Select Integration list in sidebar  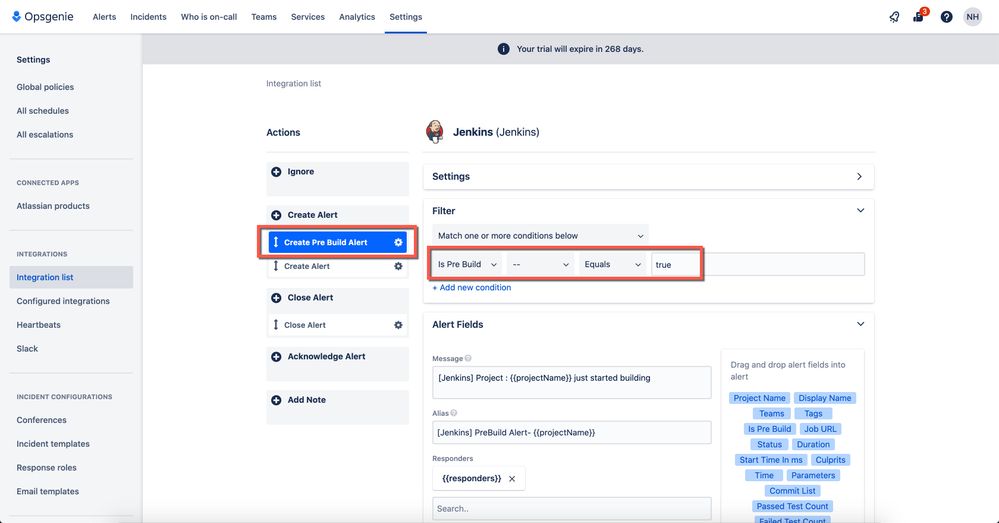(71, 277)
